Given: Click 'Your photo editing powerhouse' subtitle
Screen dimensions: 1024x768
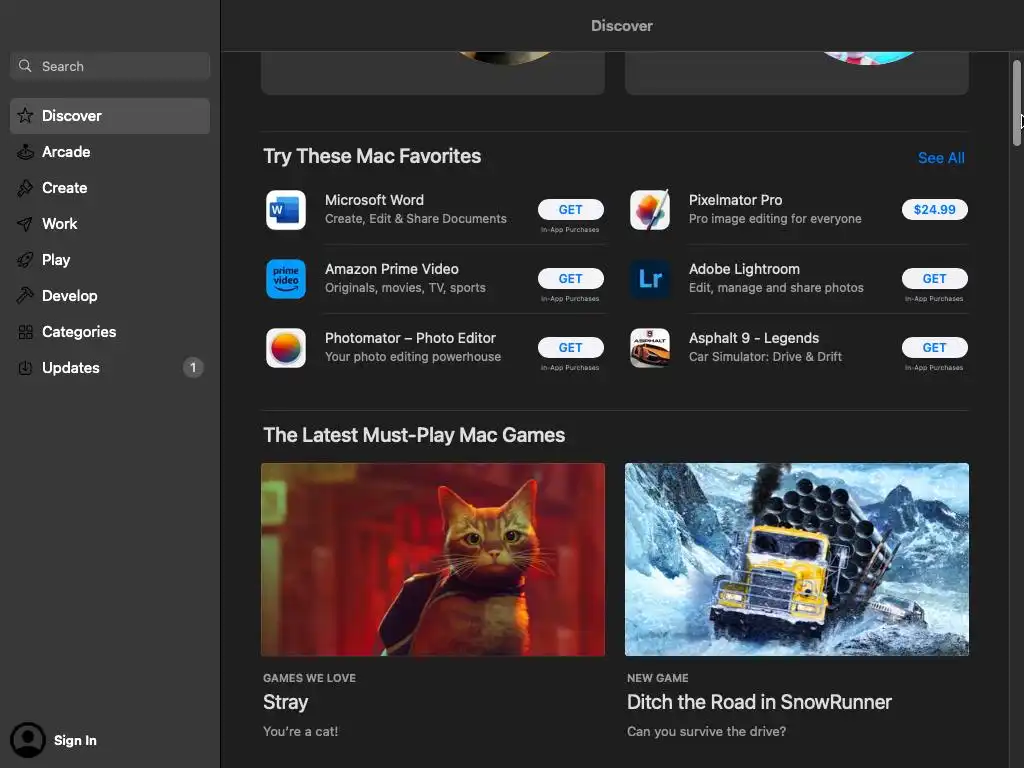Looking at the screenshot, I should (x=413, y=357).
